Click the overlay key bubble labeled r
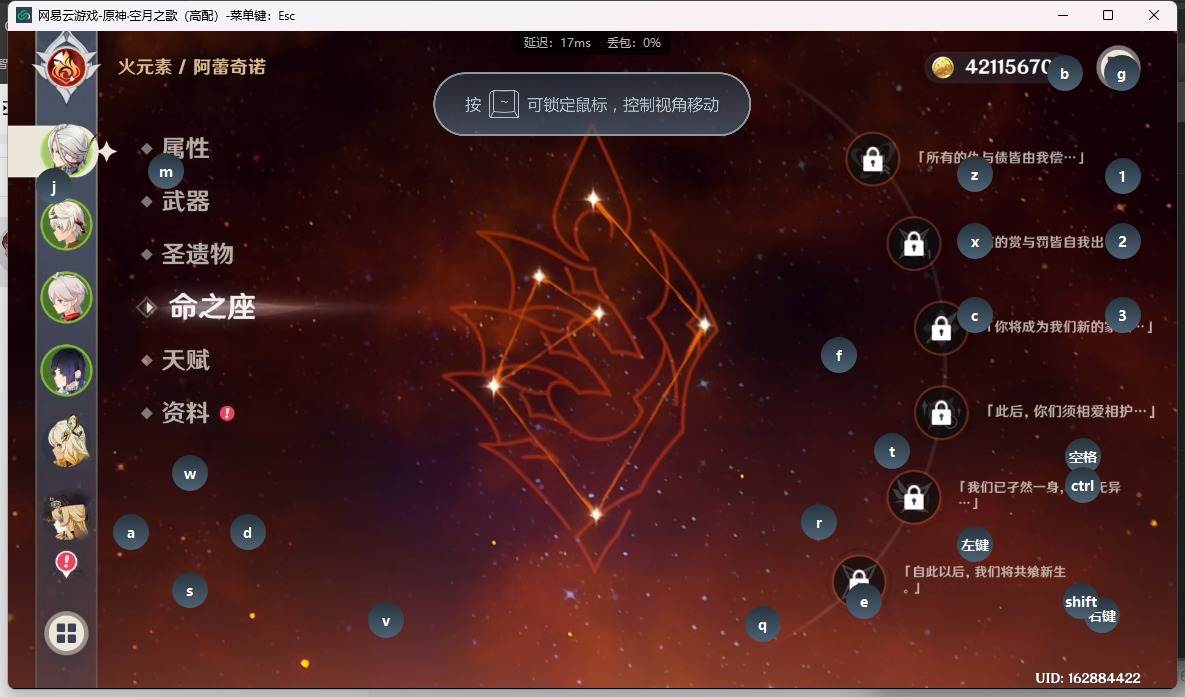The width and height of the screenshot is (1185, 697). tap(819, 522)
